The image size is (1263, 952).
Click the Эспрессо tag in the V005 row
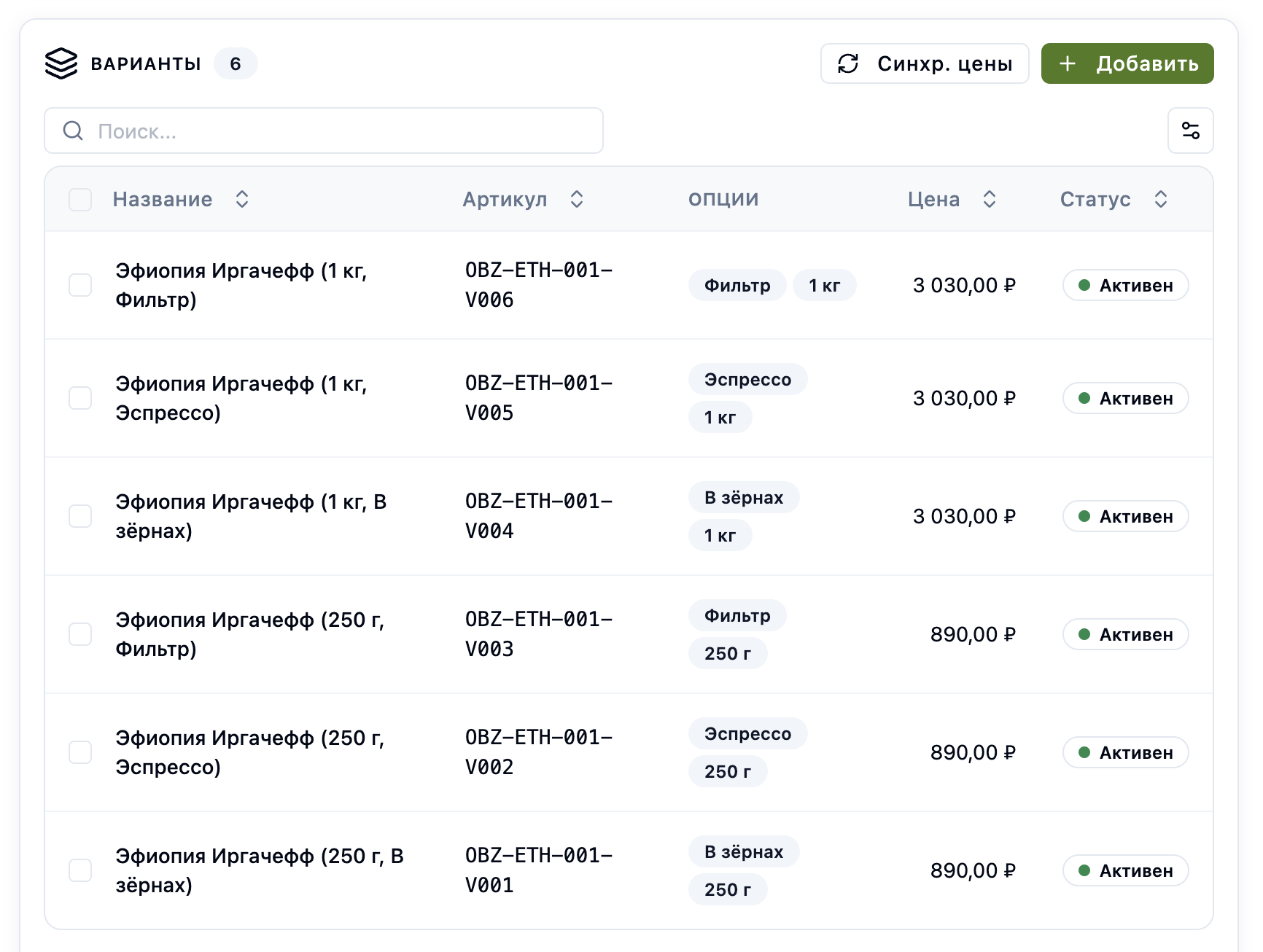click(747, 379)
